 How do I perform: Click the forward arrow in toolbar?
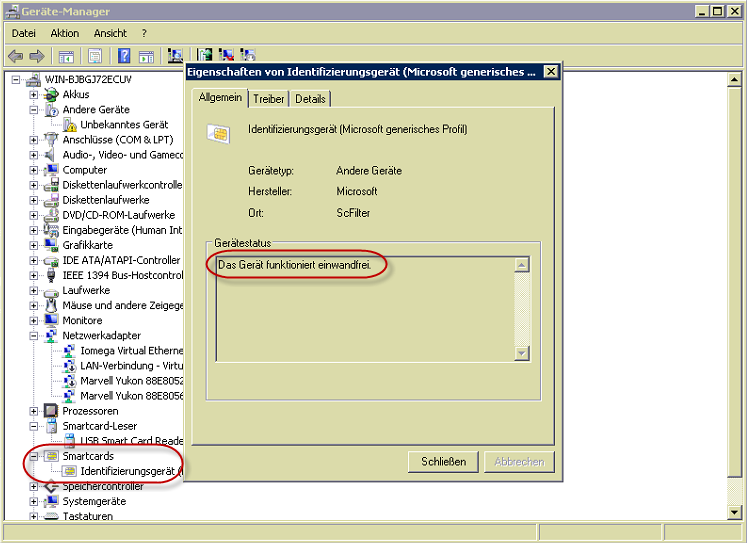(37, 56)
